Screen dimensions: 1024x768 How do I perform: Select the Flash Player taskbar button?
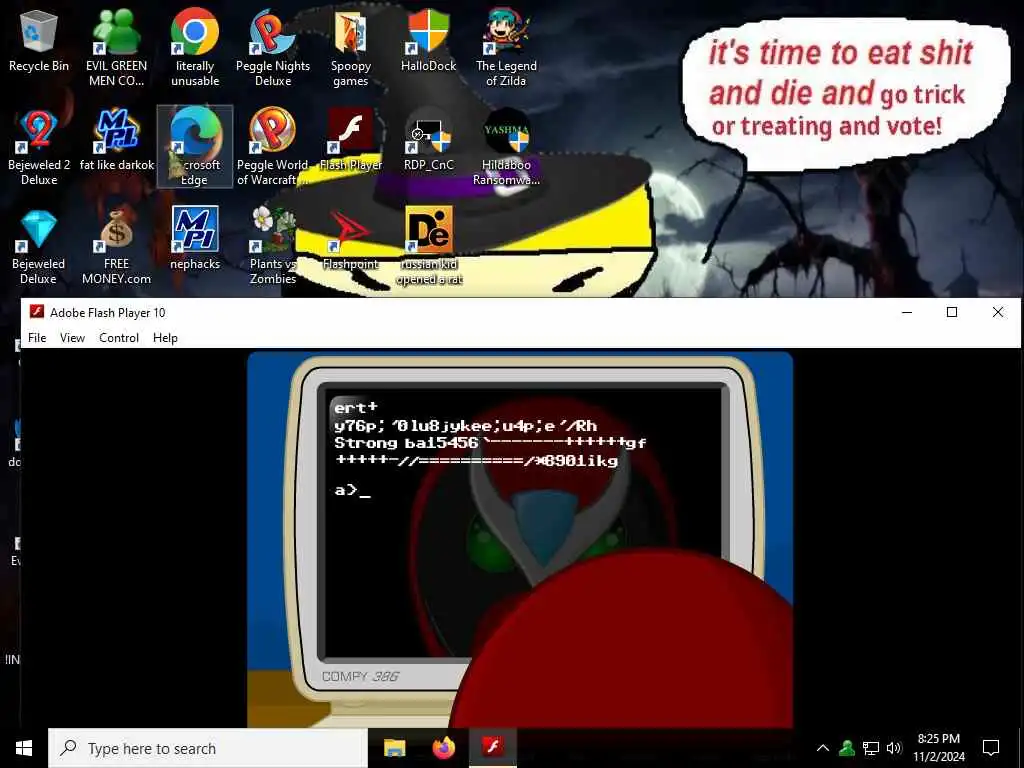493,748
